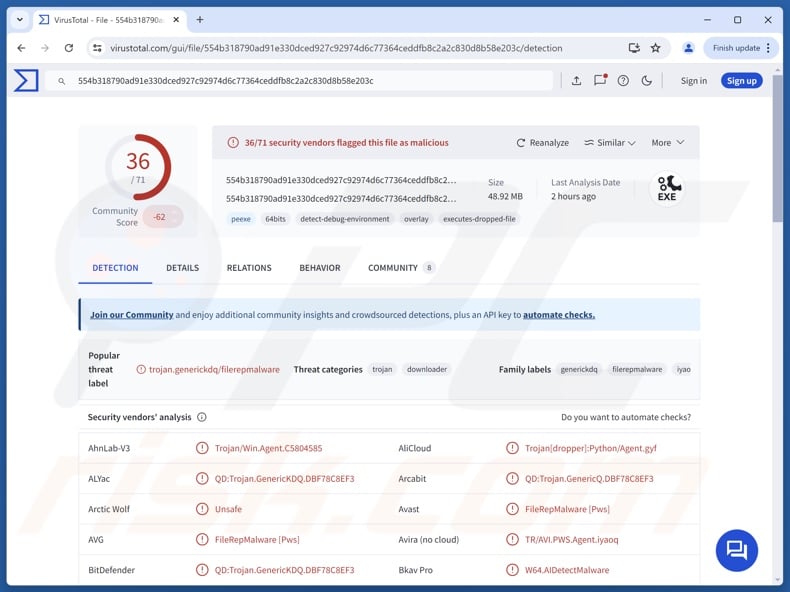
Task: Click the hash search input field
Action: [310, 81]
